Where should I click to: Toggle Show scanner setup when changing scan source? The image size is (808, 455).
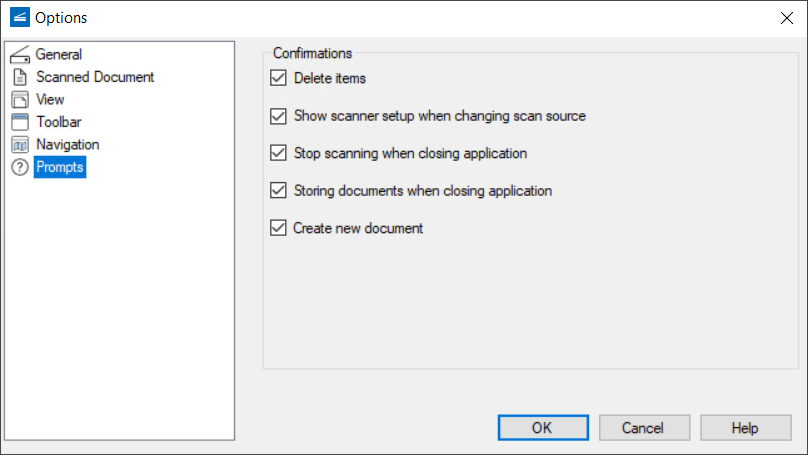pyautogui.click(x=278, y=116)
